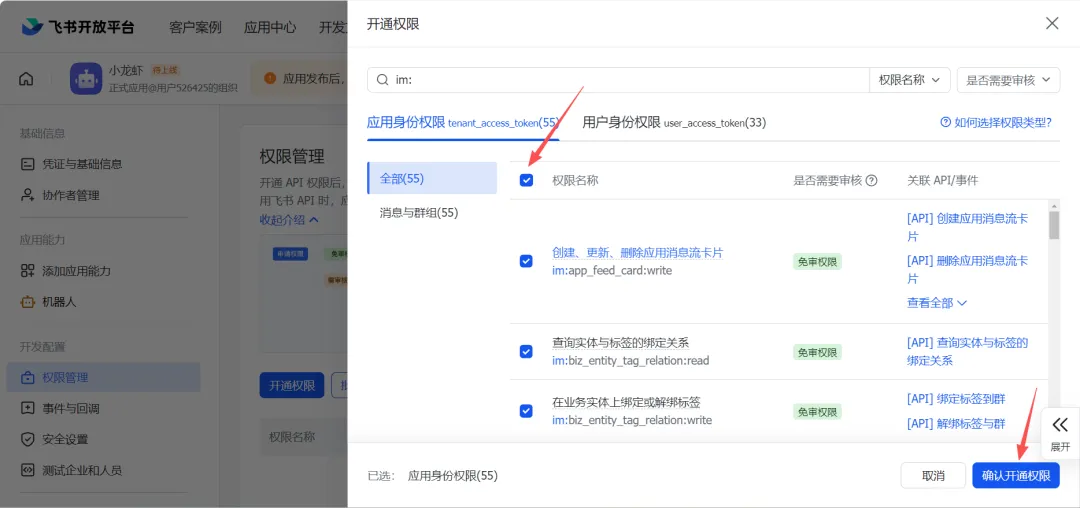Click 协作者管理 person icon
Viewport: 1080px width, 508px height.
coord(28,195)
